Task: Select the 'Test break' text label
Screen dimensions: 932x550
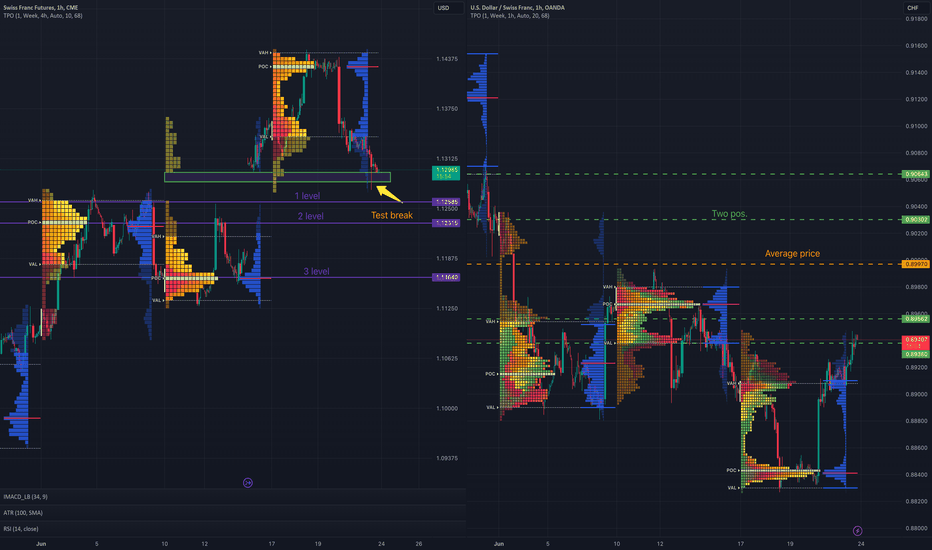Action: (x=392, y=215)
